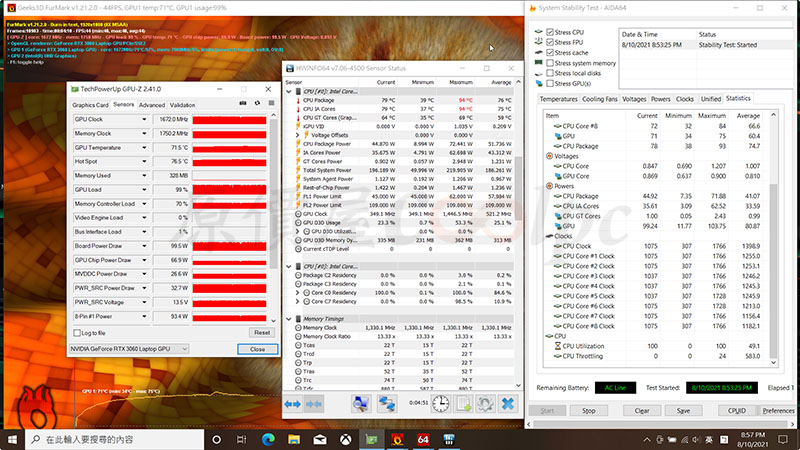The height and width of the screenshot is (450, 800).
Task: Open GPU-Z hamburger menu icon
Action: click(271, 103)
